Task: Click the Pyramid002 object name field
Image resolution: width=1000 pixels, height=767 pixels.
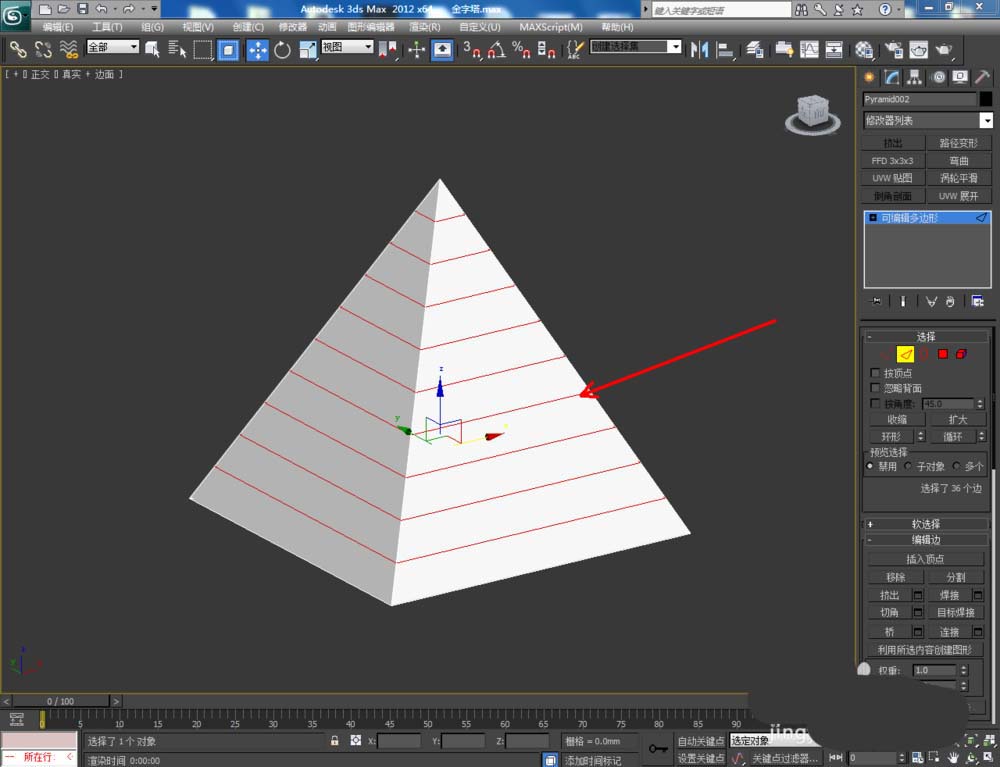Action: click(919, 99)
